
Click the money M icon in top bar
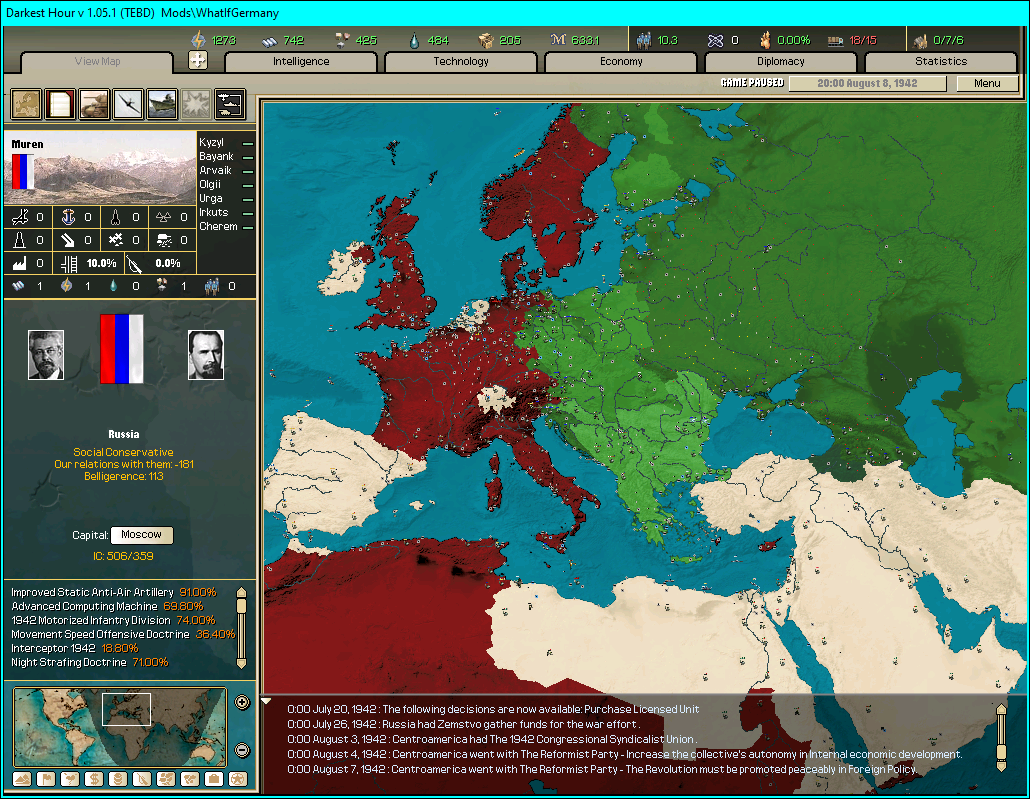coord(558,40)
